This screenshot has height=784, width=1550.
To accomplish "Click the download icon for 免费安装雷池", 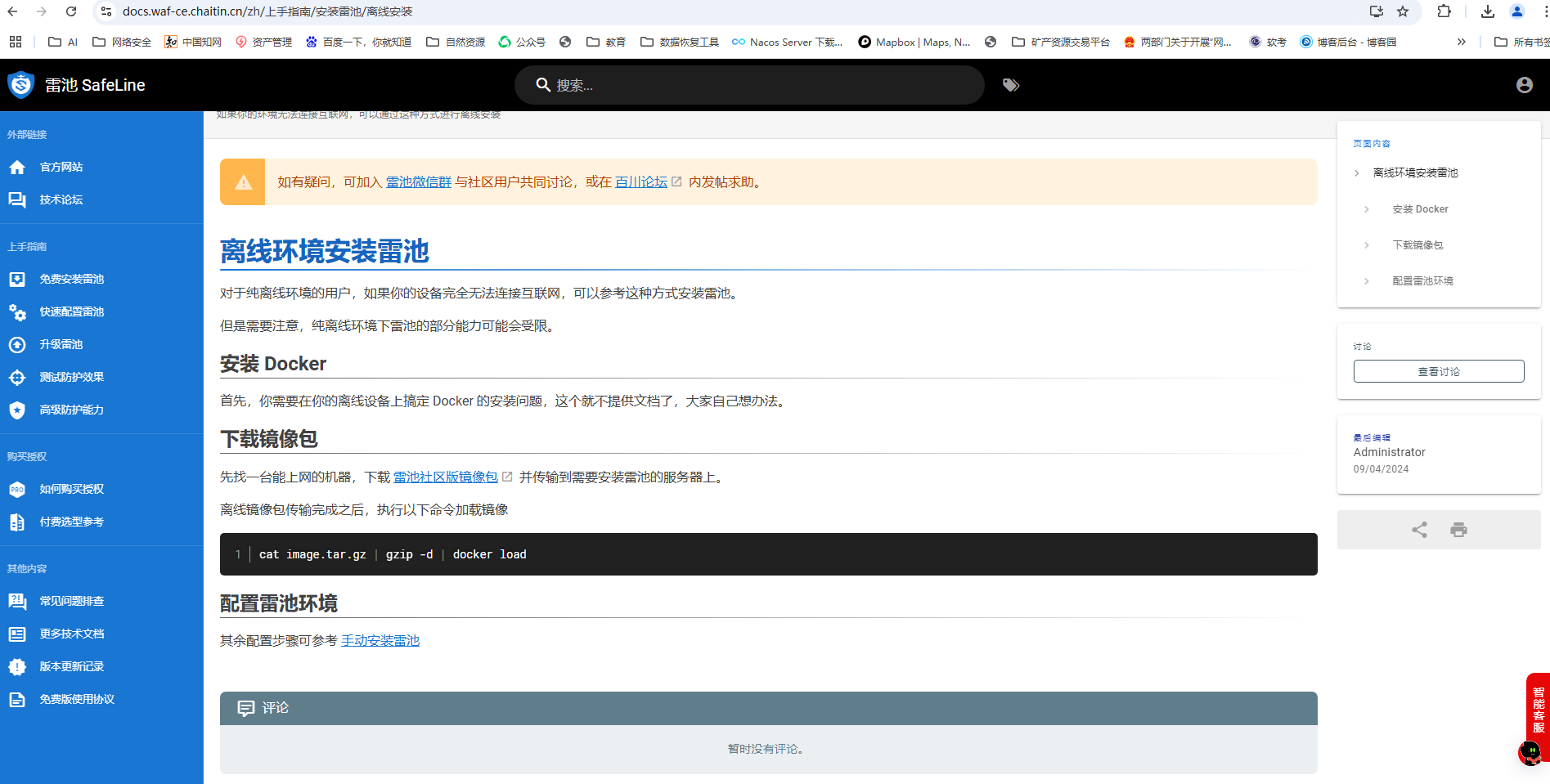I will 17,280.
